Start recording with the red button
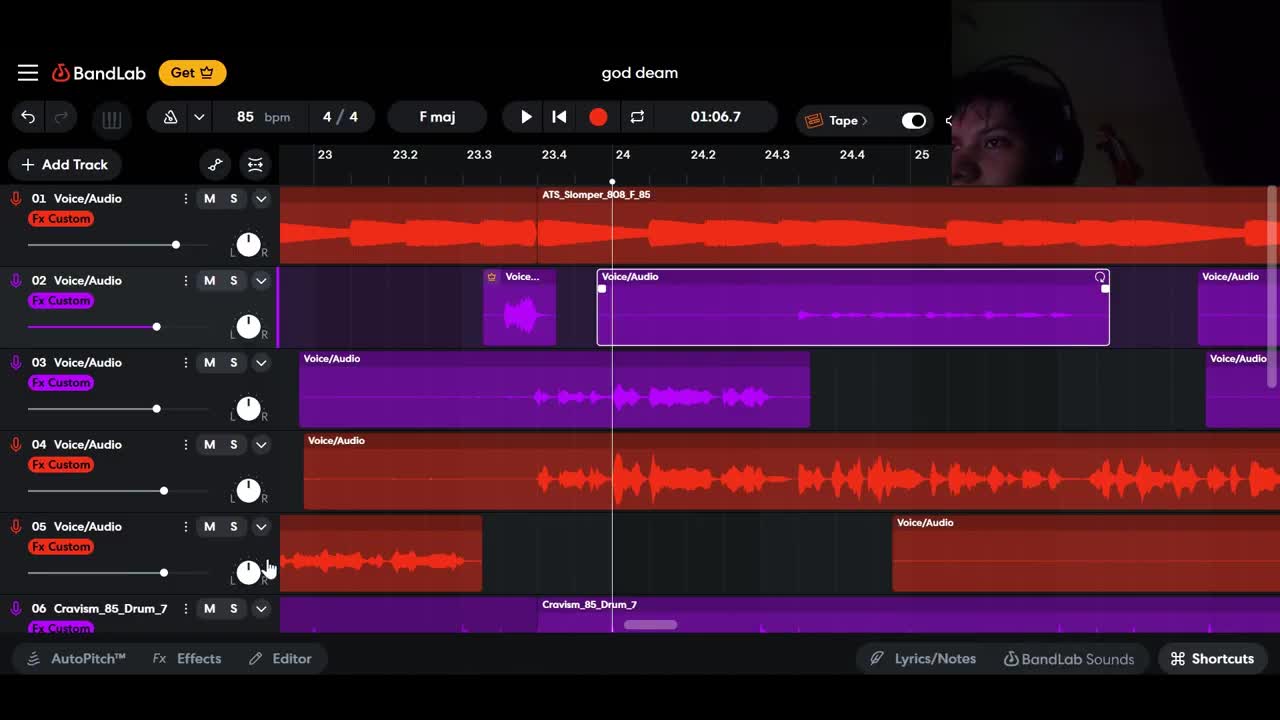 coord(598,117)
